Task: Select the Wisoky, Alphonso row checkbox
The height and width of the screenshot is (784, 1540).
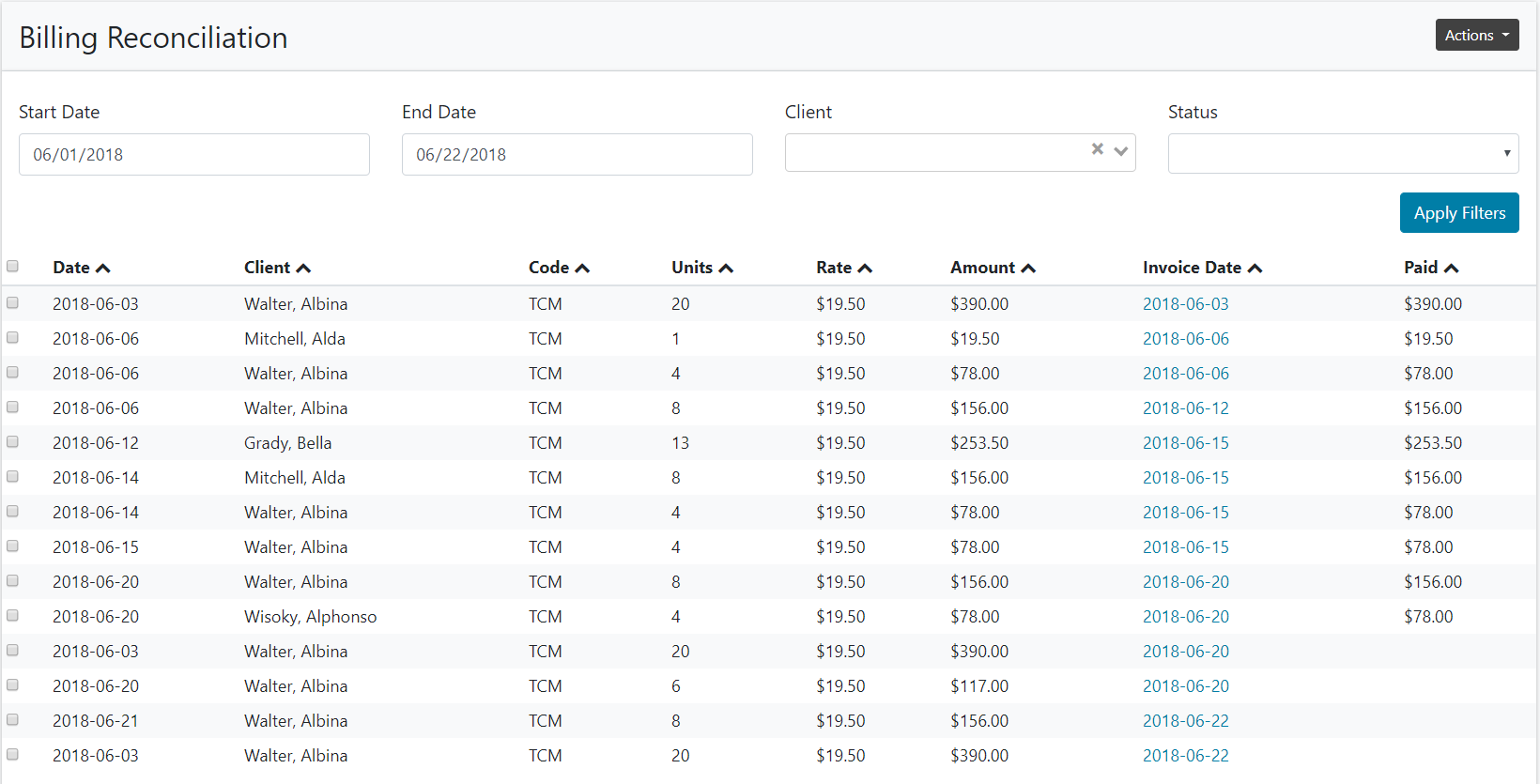Action: pyautogui.click(x=13, y=616)
